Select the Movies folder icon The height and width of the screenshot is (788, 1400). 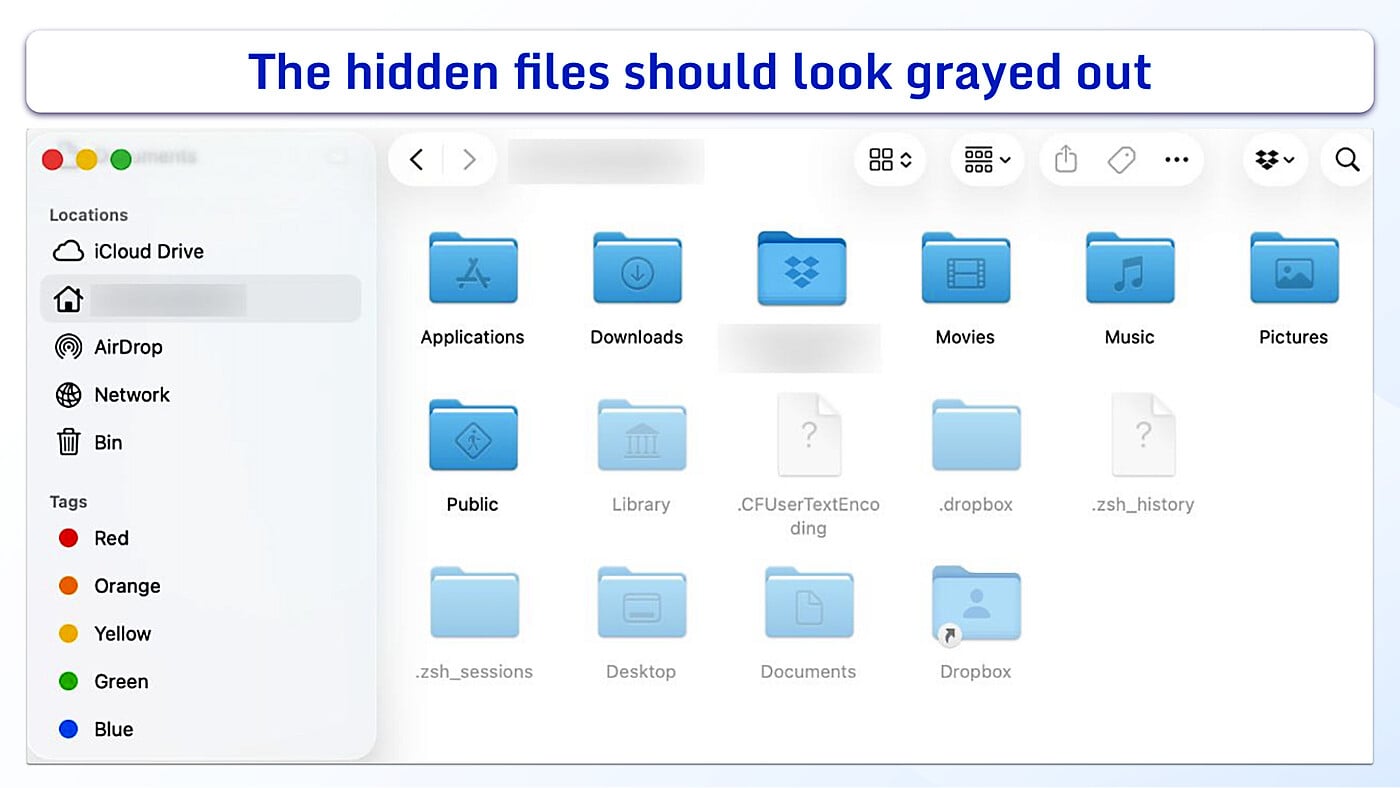[x=965, y=268]
